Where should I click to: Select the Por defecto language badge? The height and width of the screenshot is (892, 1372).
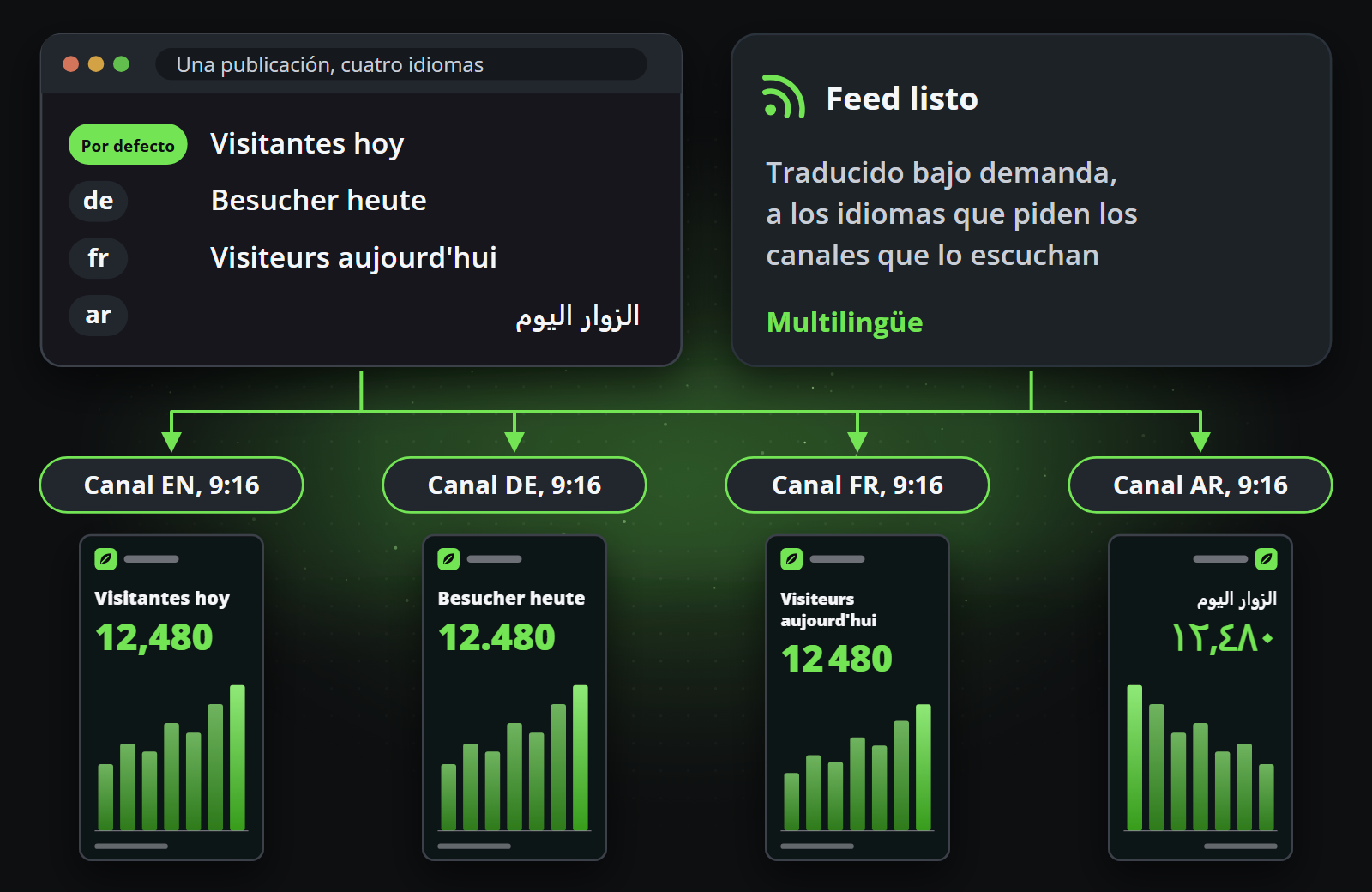(x=128, y=145)
